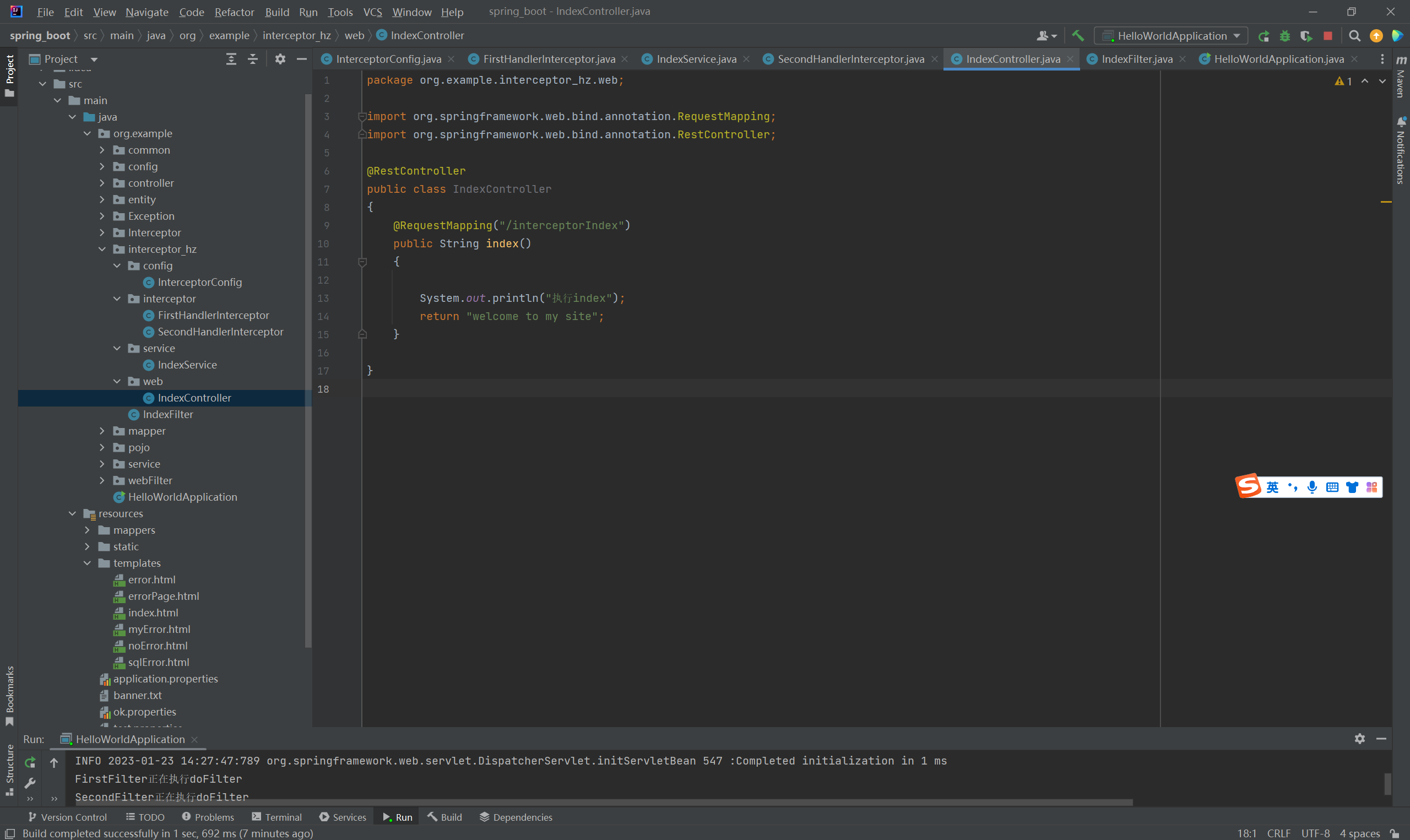This screenshot has width=1410, height=840.
Task: Open Project panel options gear icon
Action: point(280,59)
